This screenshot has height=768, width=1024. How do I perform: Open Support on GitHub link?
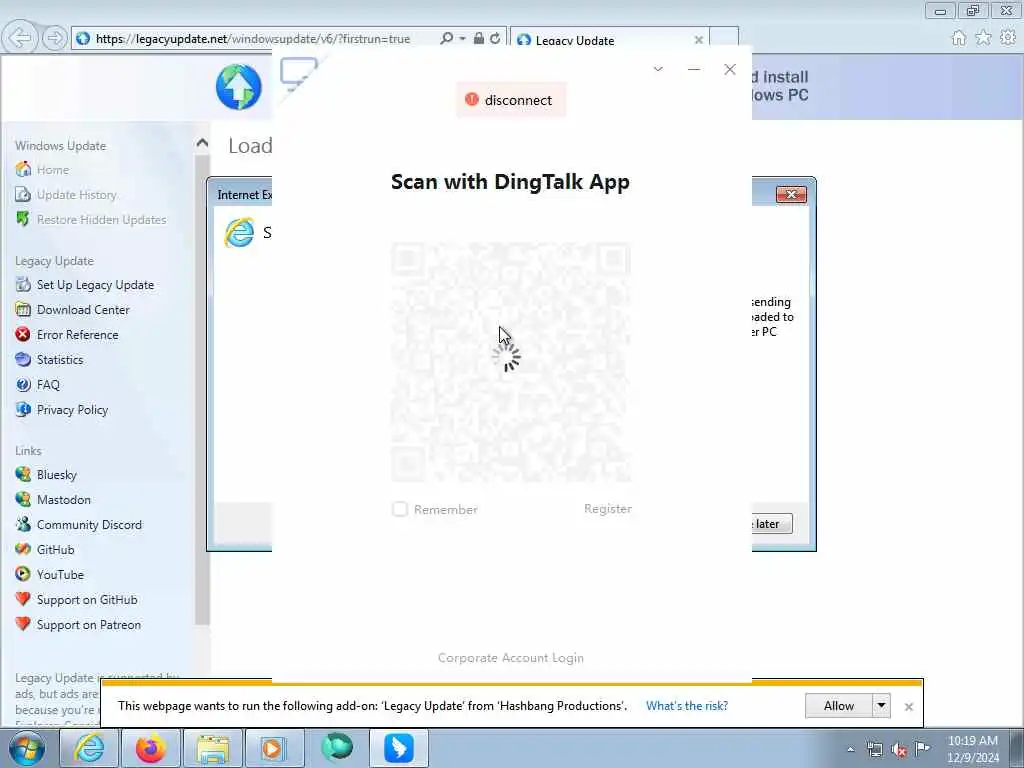pyautogui.click(x=87, y=600)
